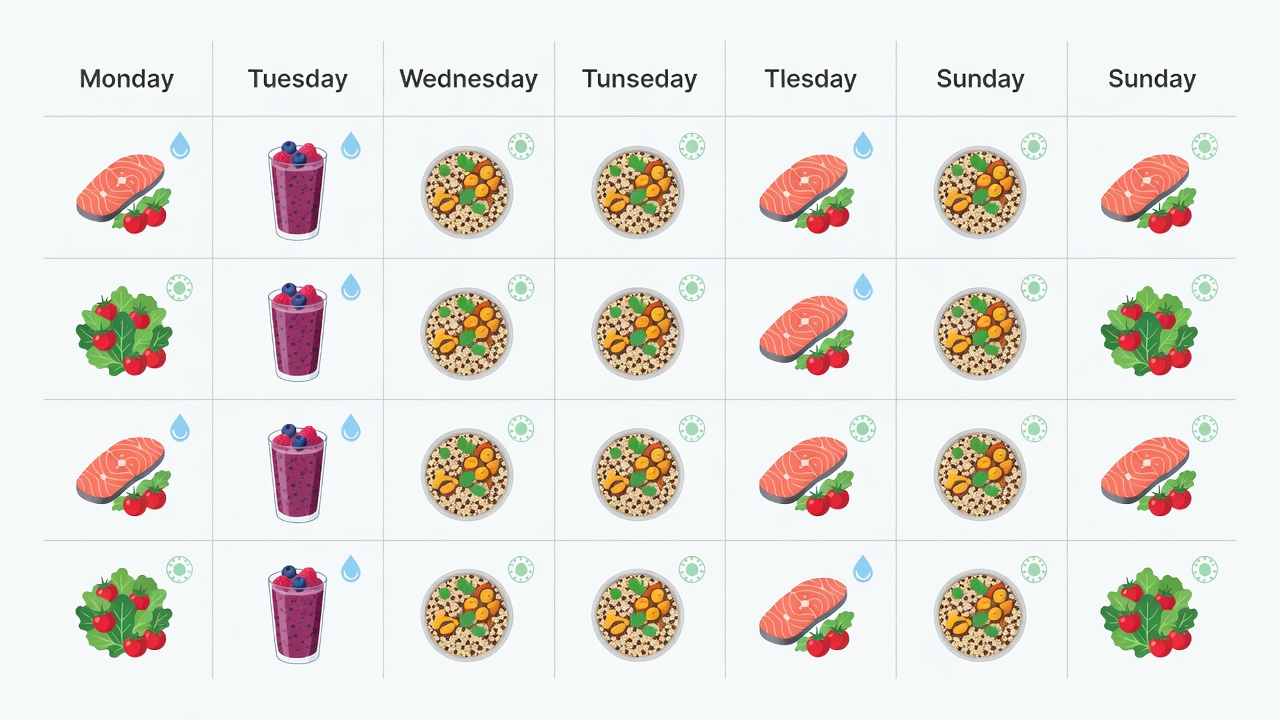
Task: Select the salad meal in Monday's second row
Action: [124, 331]
